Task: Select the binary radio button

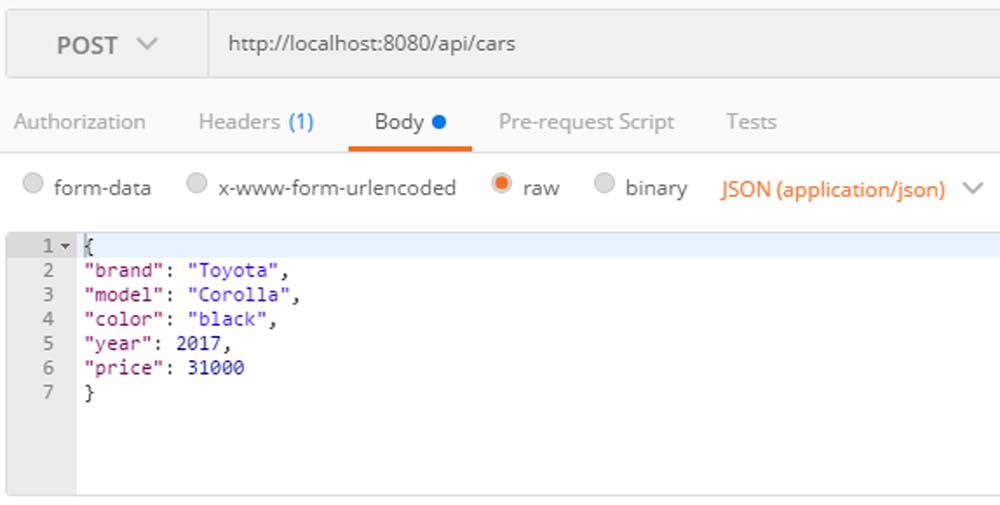Action: pyautogui.click(x=604, y=185)
